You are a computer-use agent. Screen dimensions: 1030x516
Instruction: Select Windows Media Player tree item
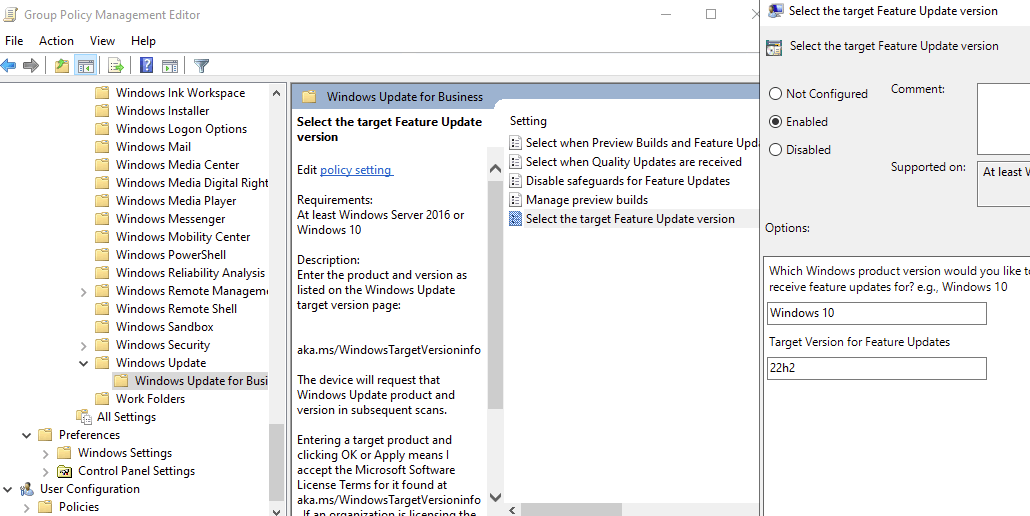(x=176, y=201)
